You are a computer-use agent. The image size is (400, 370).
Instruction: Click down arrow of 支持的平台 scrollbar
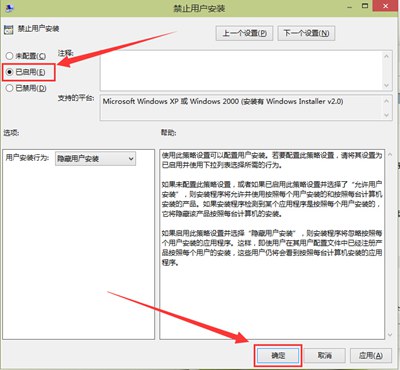point(386,115)
